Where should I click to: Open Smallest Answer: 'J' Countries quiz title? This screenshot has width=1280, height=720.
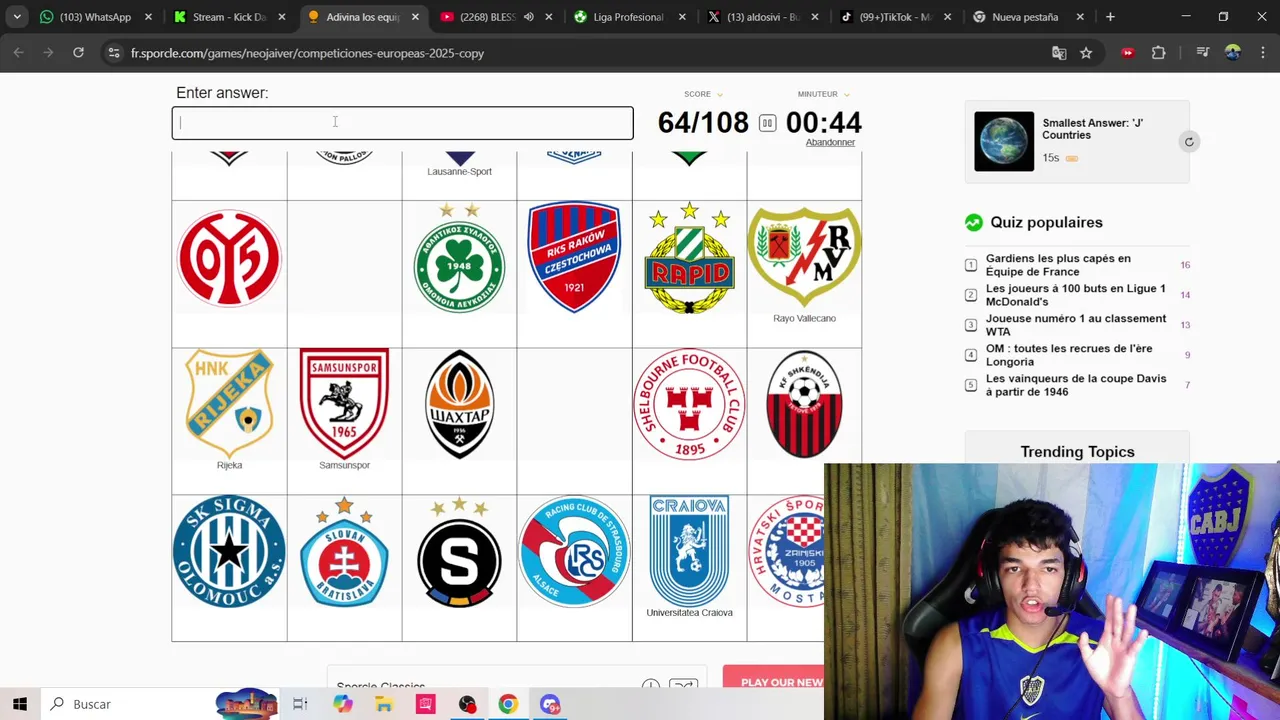[x=1092, y=129]
